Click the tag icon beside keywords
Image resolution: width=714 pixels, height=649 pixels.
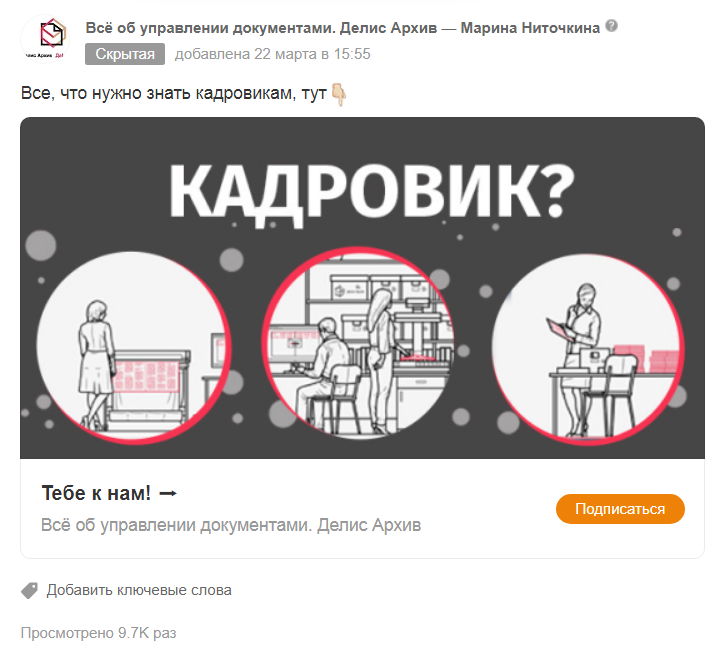(30, 590)
